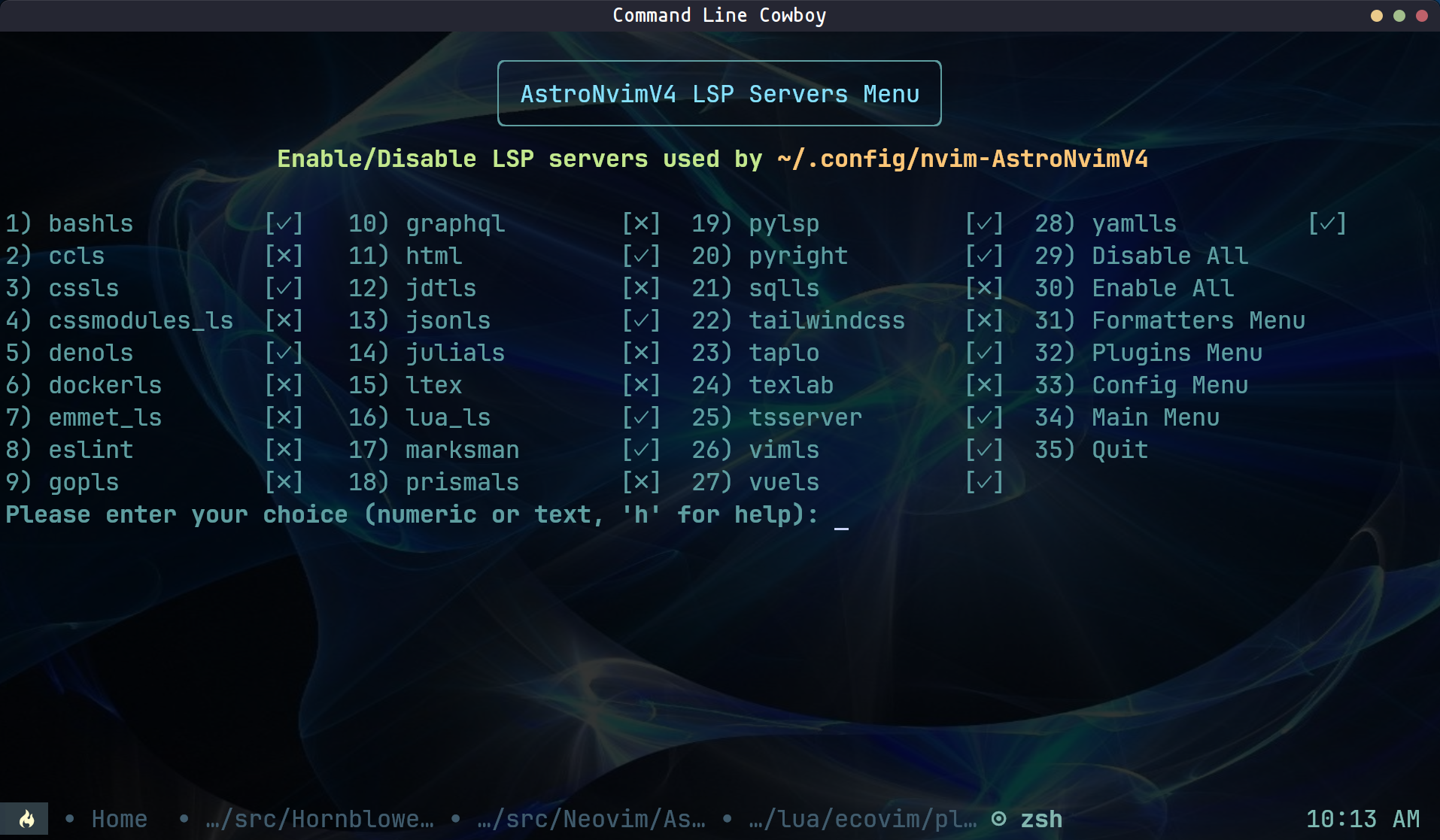This screenshot has height=840, width=1440.
Task: Open 32) Plugins Menu entry
Action: click(1148, 353)
